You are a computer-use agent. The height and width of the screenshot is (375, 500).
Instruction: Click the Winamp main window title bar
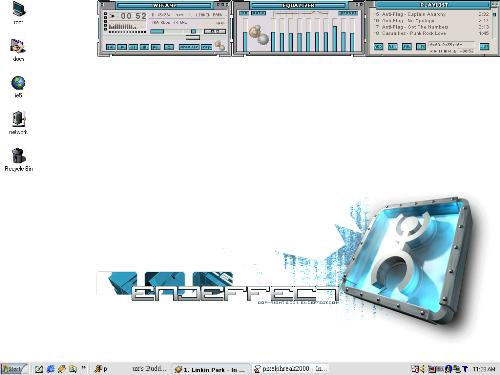(164, 5)
